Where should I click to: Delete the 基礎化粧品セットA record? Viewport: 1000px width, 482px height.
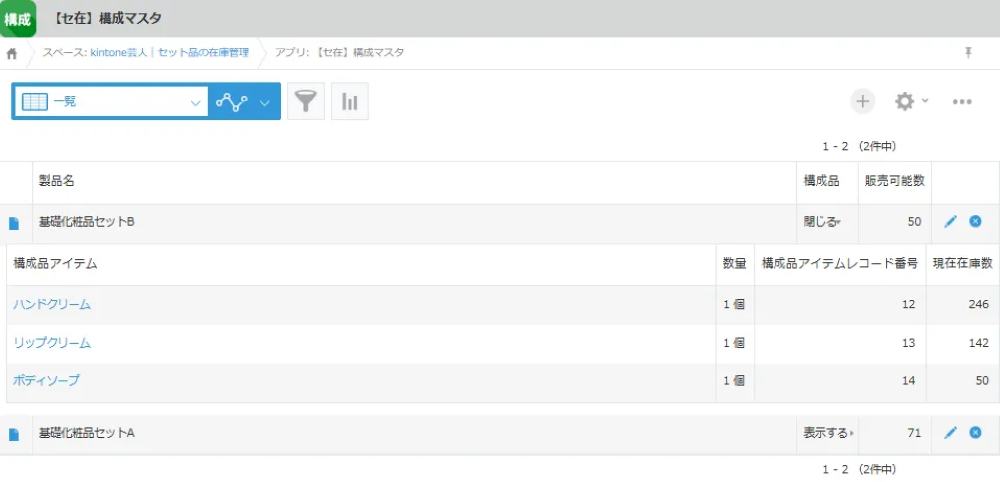(975, 432)
